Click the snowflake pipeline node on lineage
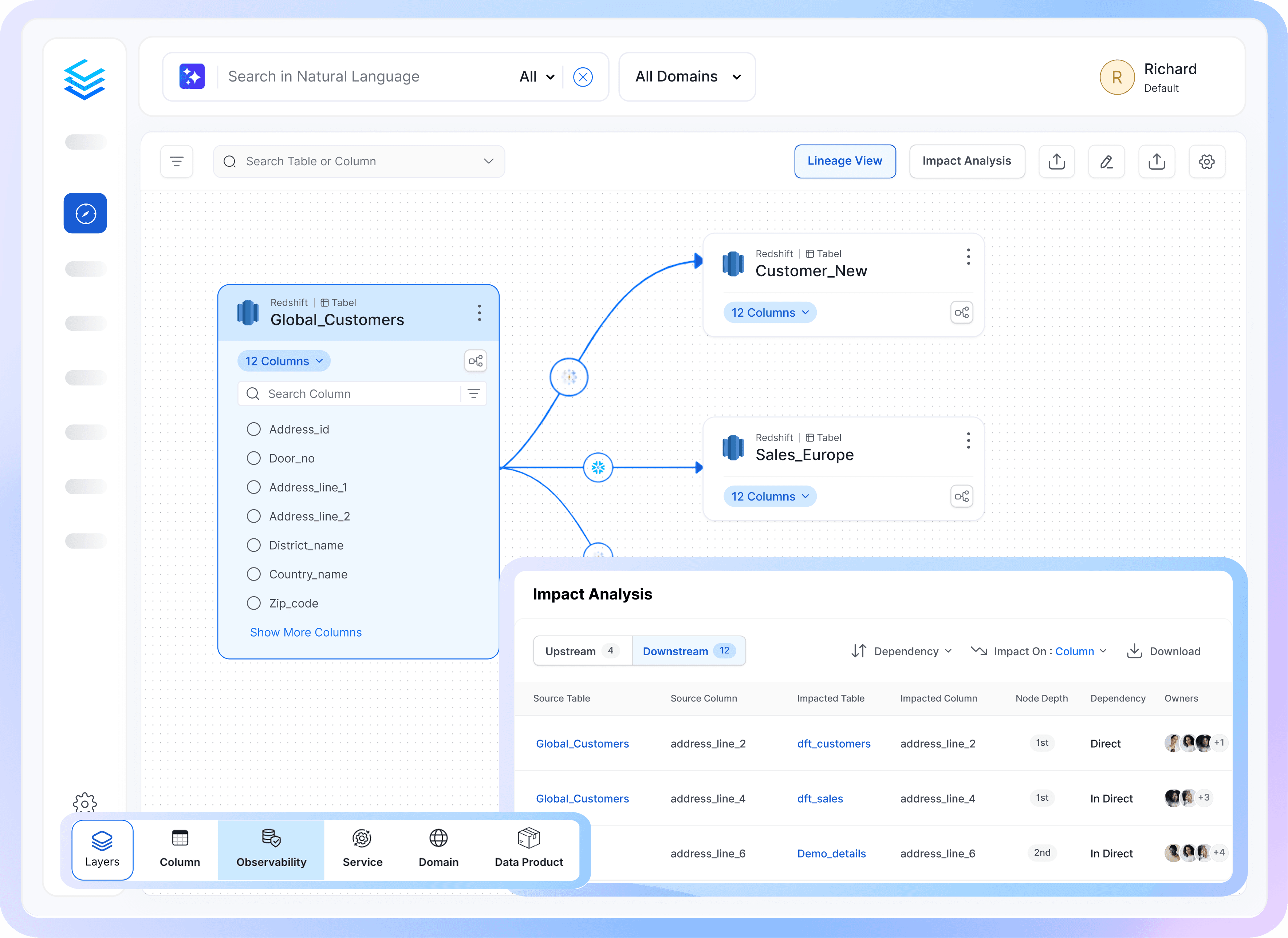 tap(598, 467)
